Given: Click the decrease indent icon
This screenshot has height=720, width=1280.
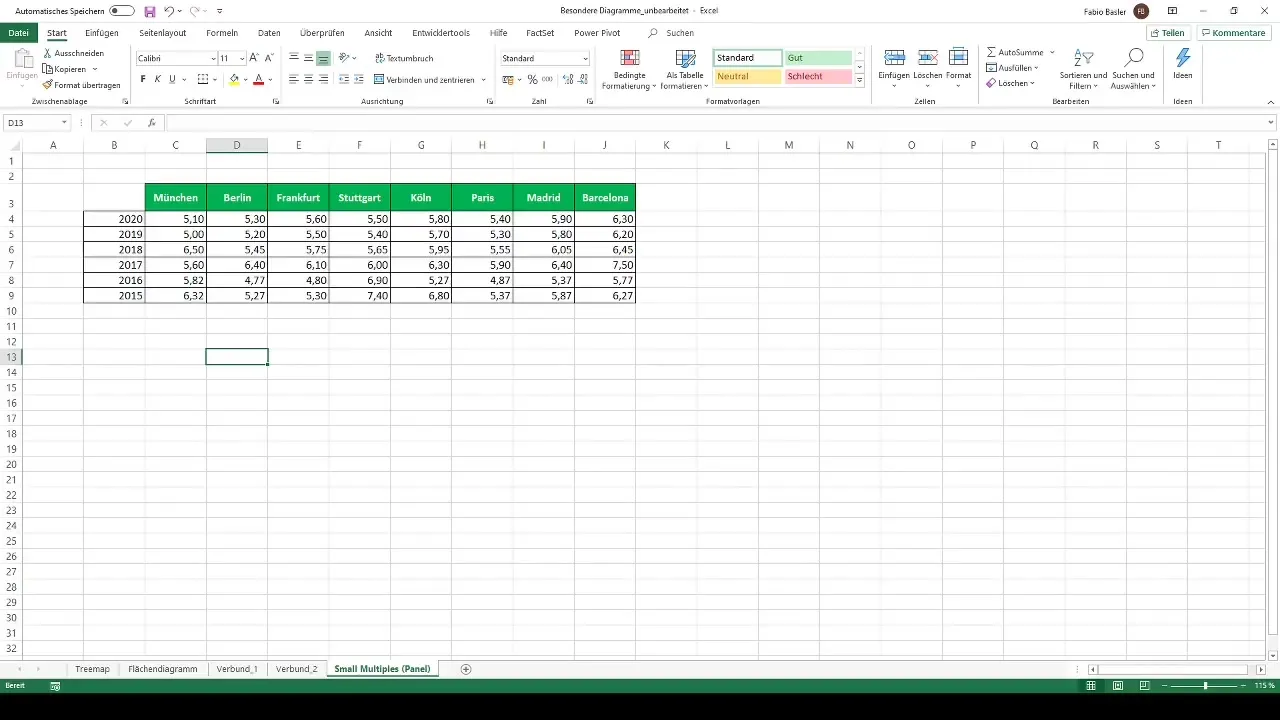Looking at the screenshot, I should [x=344, y=79].
